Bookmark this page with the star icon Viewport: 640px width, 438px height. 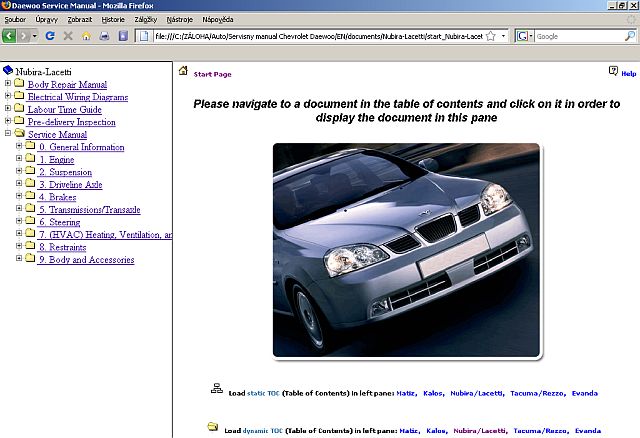point(491,36)
